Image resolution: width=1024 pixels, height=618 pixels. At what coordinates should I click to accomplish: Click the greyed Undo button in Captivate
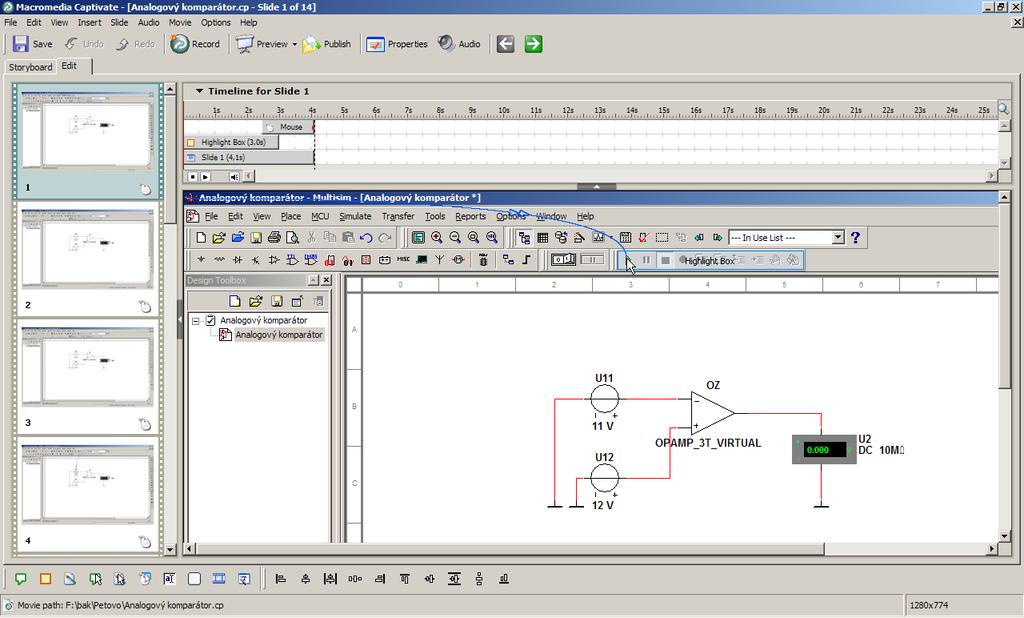tap(84, 44)
